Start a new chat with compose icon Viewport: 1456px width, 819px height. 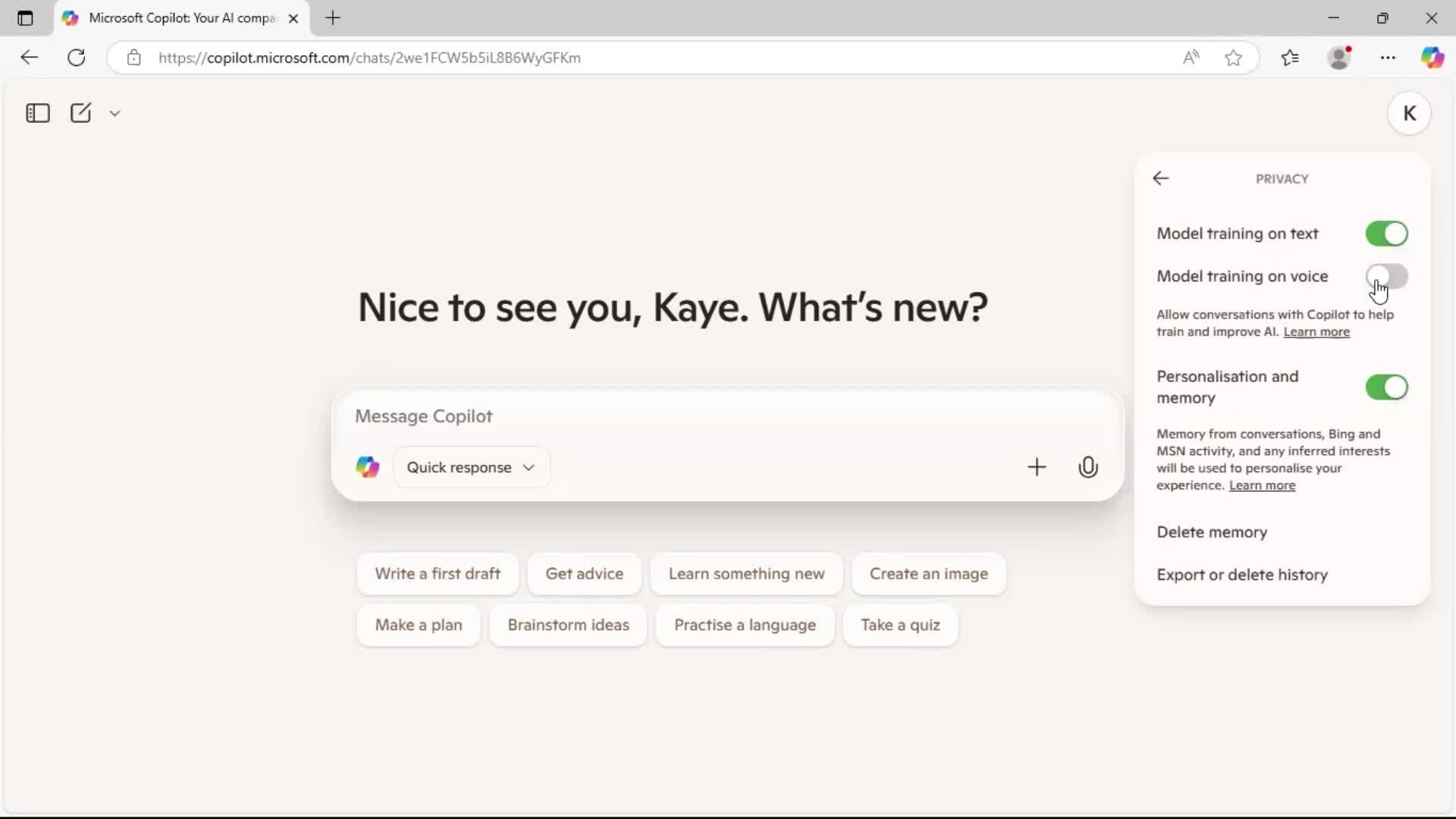(80, 113)
